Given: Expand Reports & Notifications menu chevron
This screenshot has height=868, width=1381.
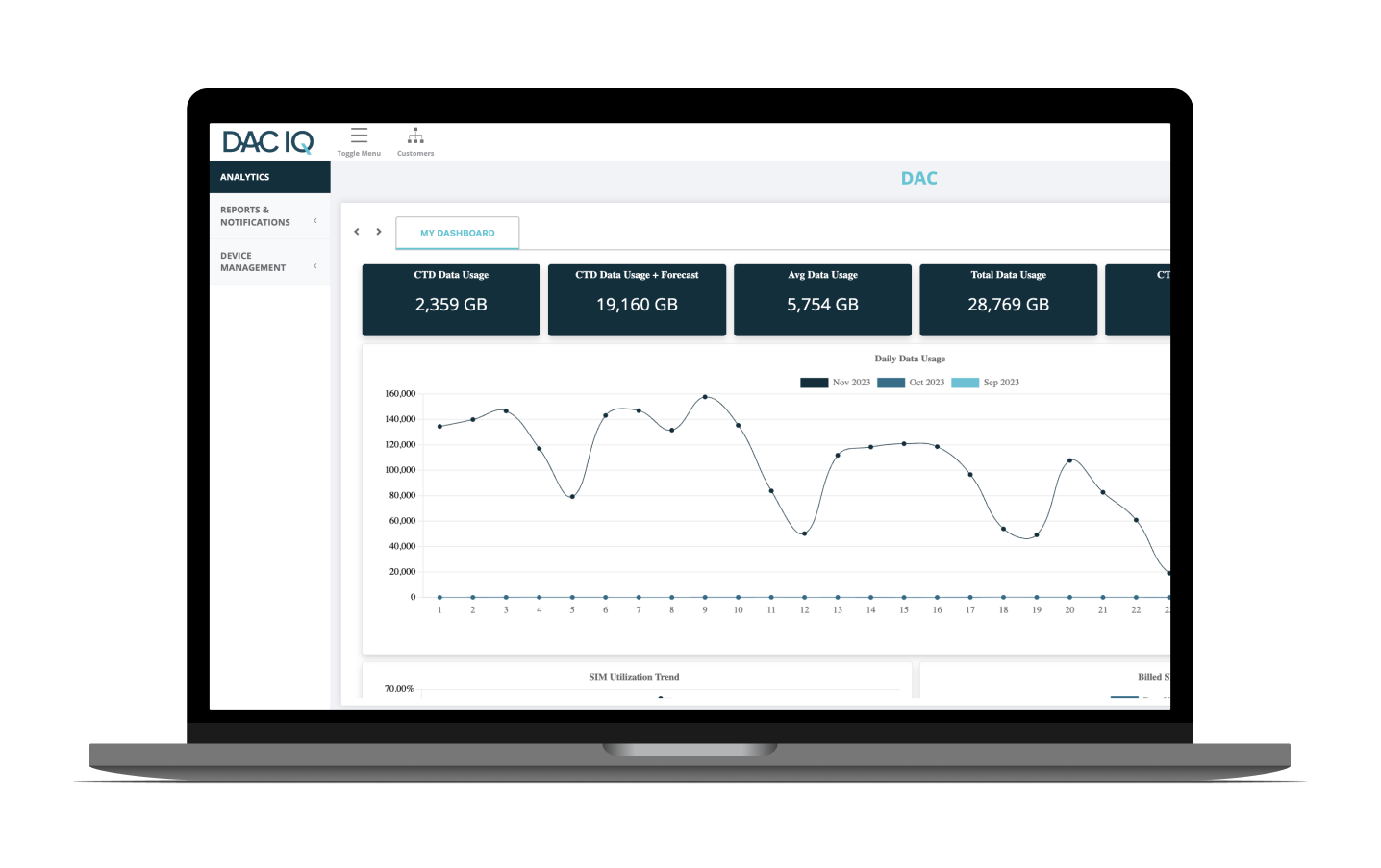Looking at the screenshot, I should coord(314,221).
